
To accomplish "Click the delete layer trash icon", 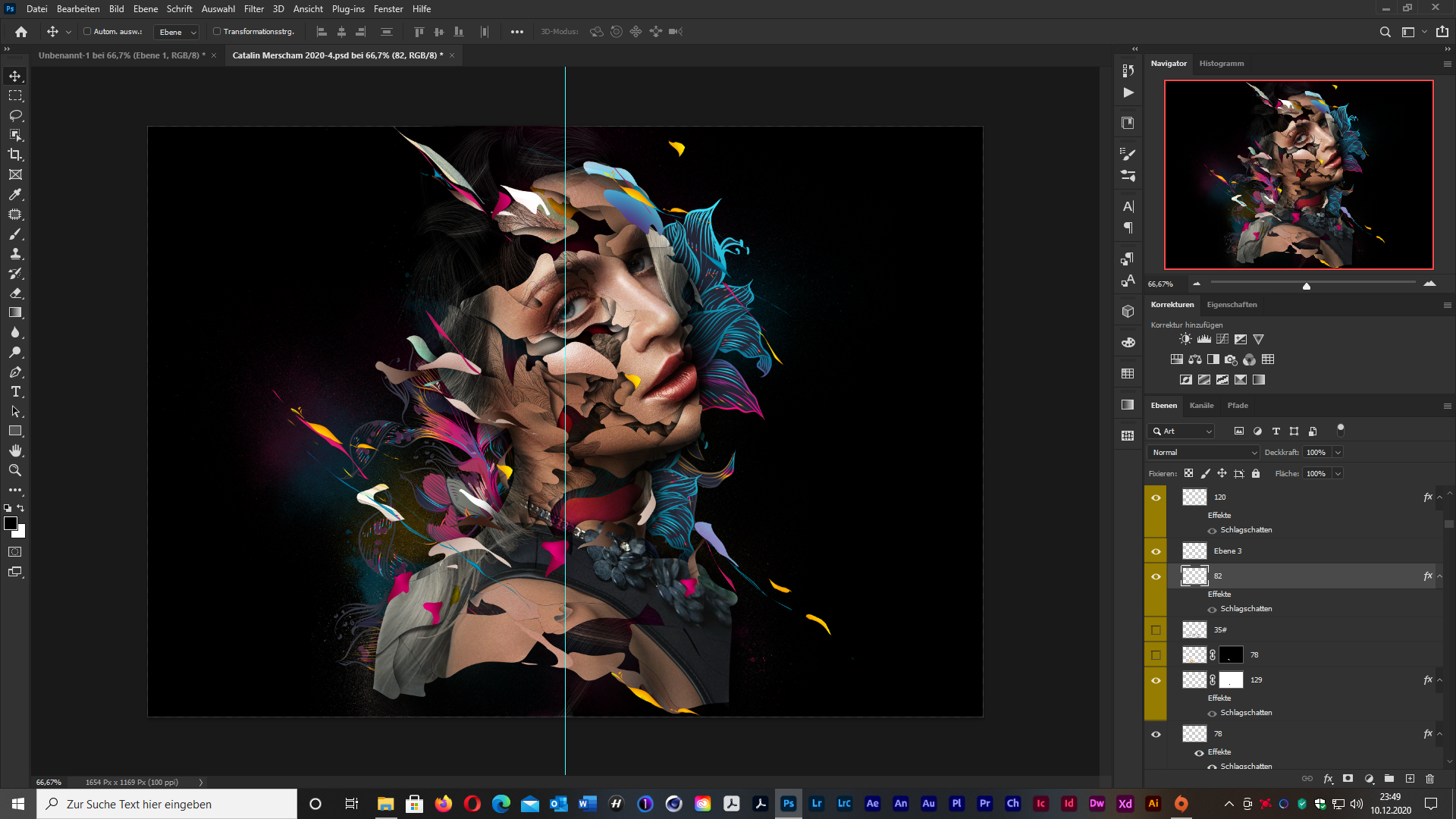I will tap(1429, 779).
